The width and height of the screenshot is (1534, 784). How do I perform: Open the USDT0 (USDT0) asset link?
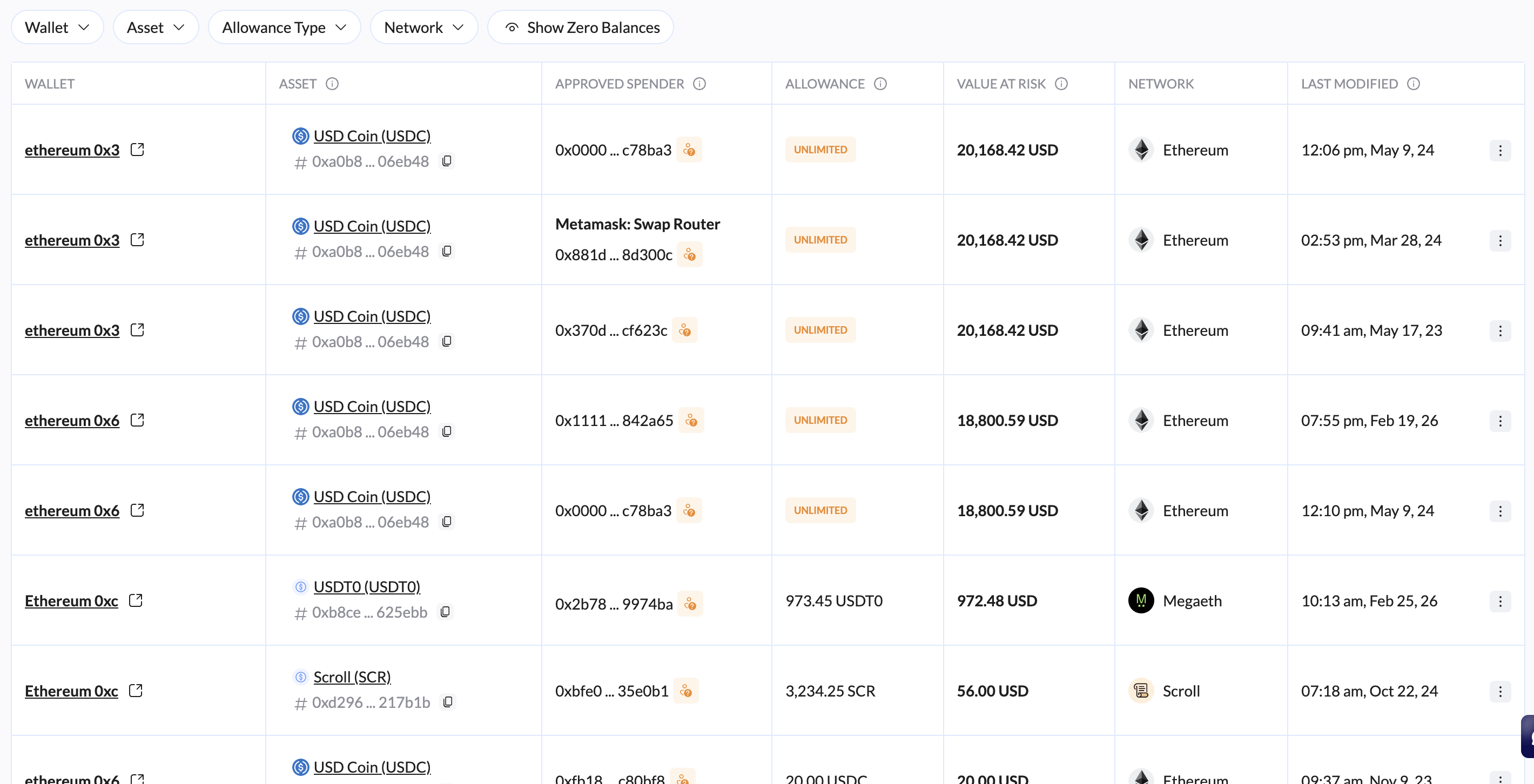(367, 587)
